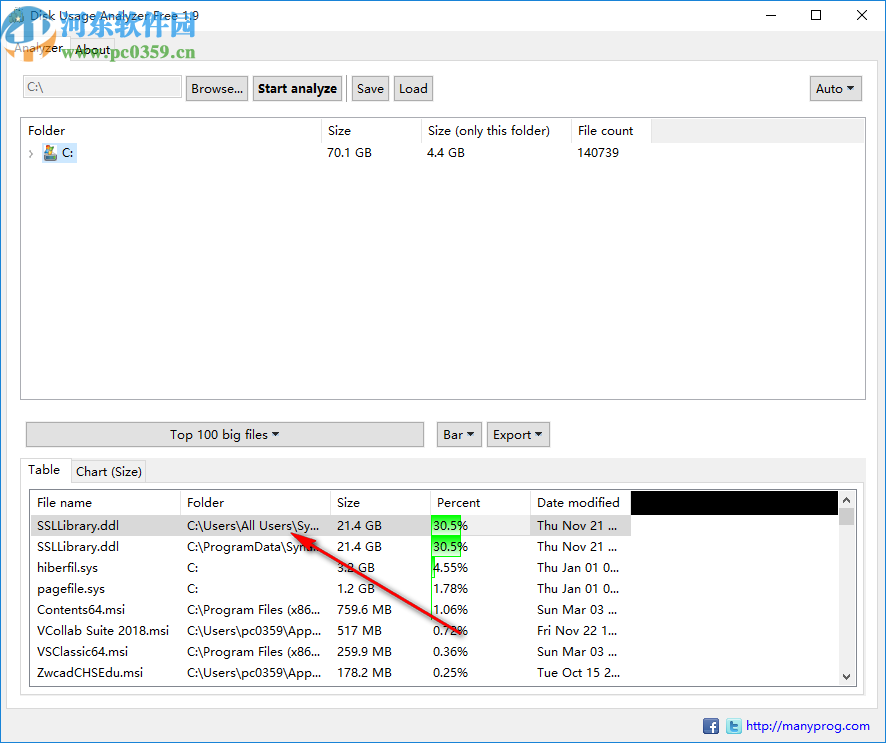Select the Table tab

click(x=45, y=469)
